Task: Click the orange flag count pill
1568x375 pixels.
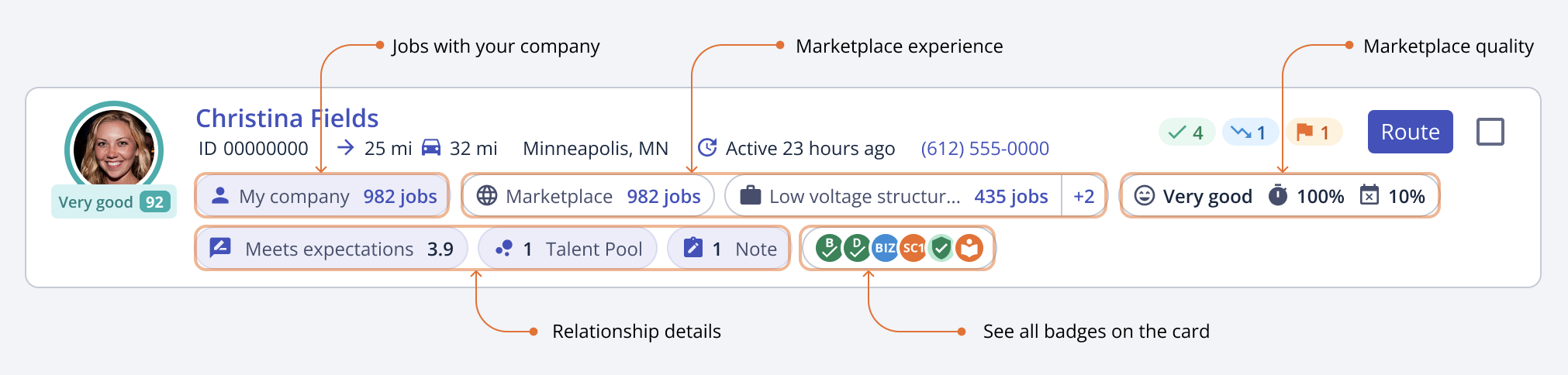Action: pos(1313,132)
